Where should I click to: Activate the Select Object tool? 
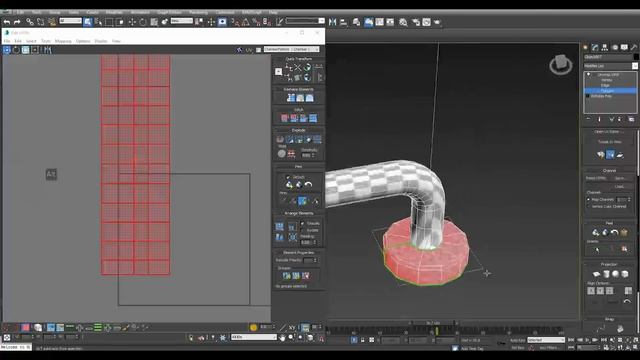click(88, 22)
